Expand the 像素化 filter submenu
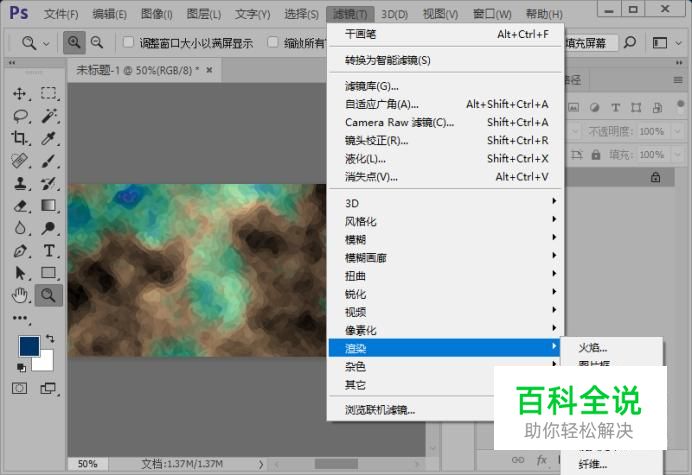Viewport: 692px width, 475px height. coord(446,330)
